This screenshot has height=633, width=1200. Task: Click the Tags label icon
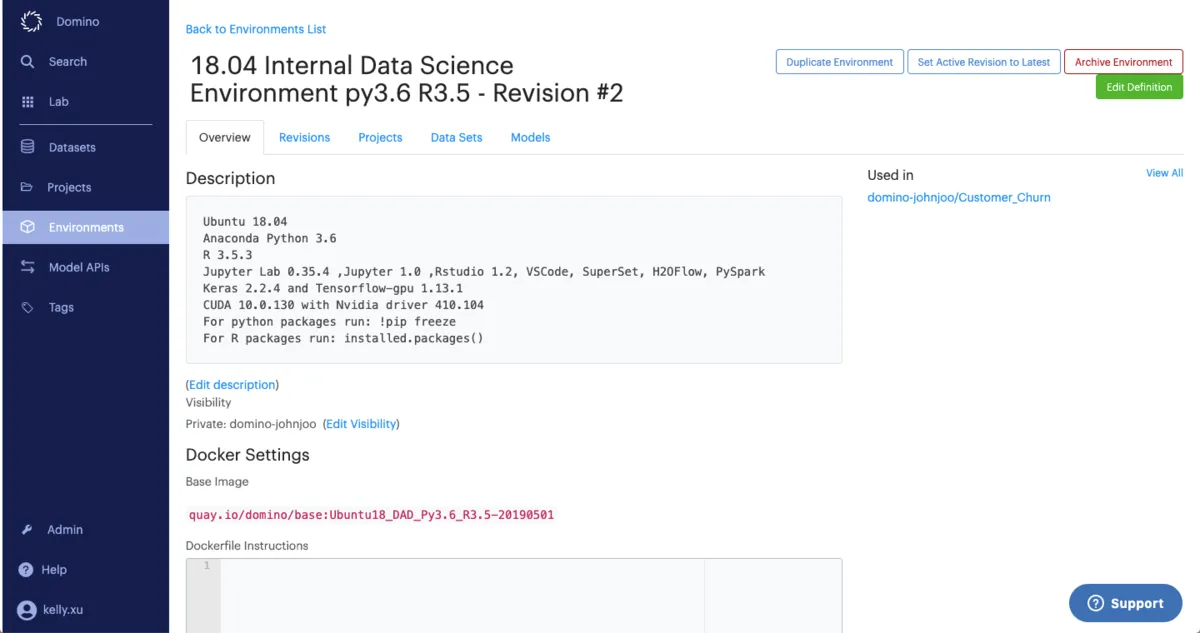pos(28,307)
